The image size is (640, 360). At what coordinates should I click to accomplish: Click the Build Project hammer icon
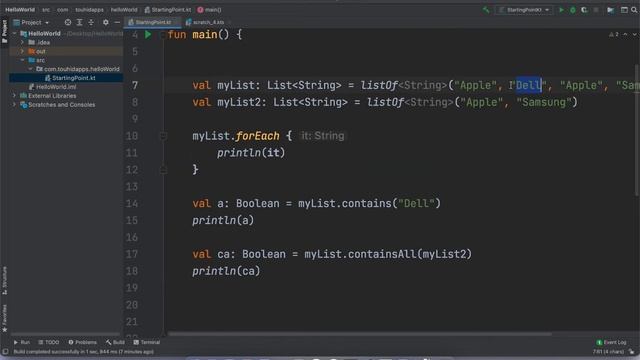(486, 10)
